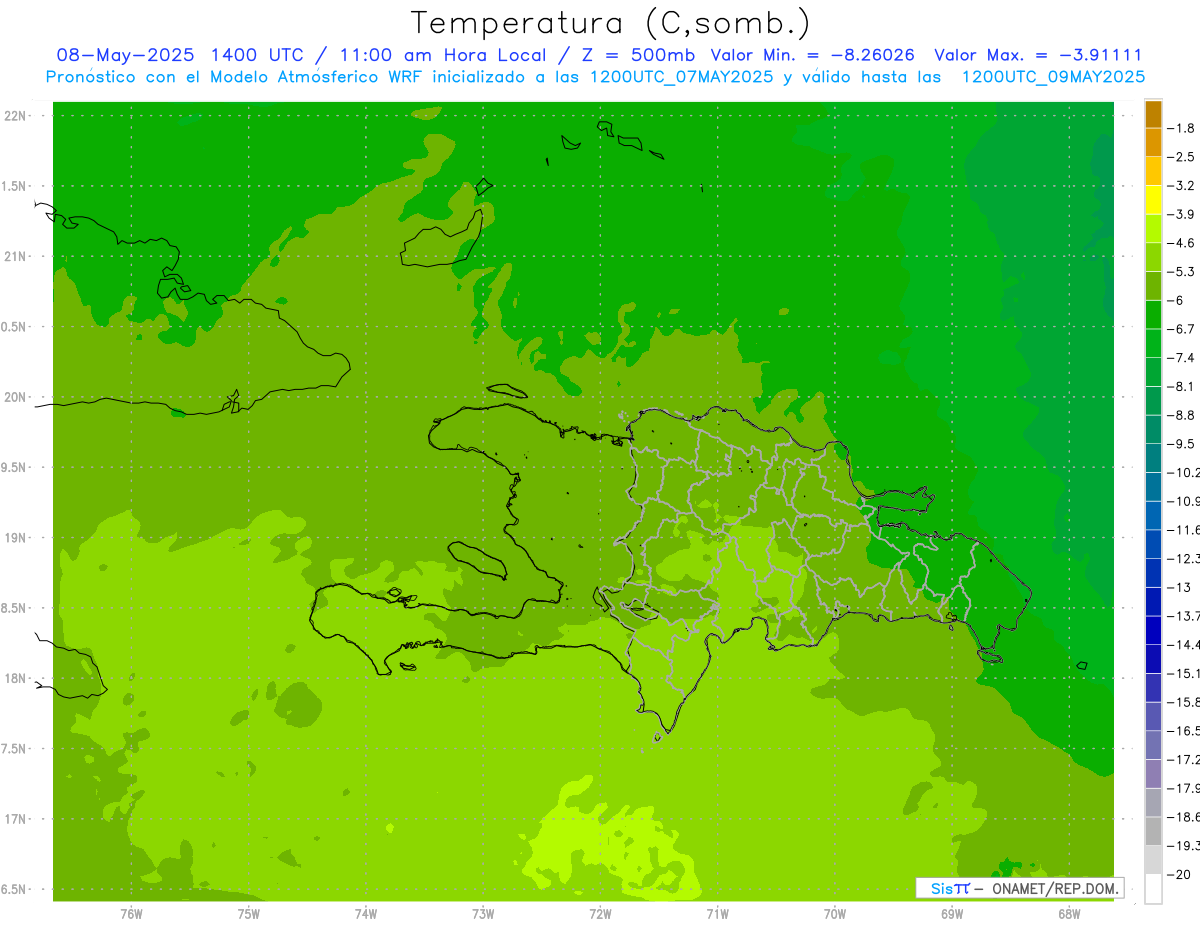Click the "-19.3" colorbar value

pyautogui.click(x=1184, y=846)
